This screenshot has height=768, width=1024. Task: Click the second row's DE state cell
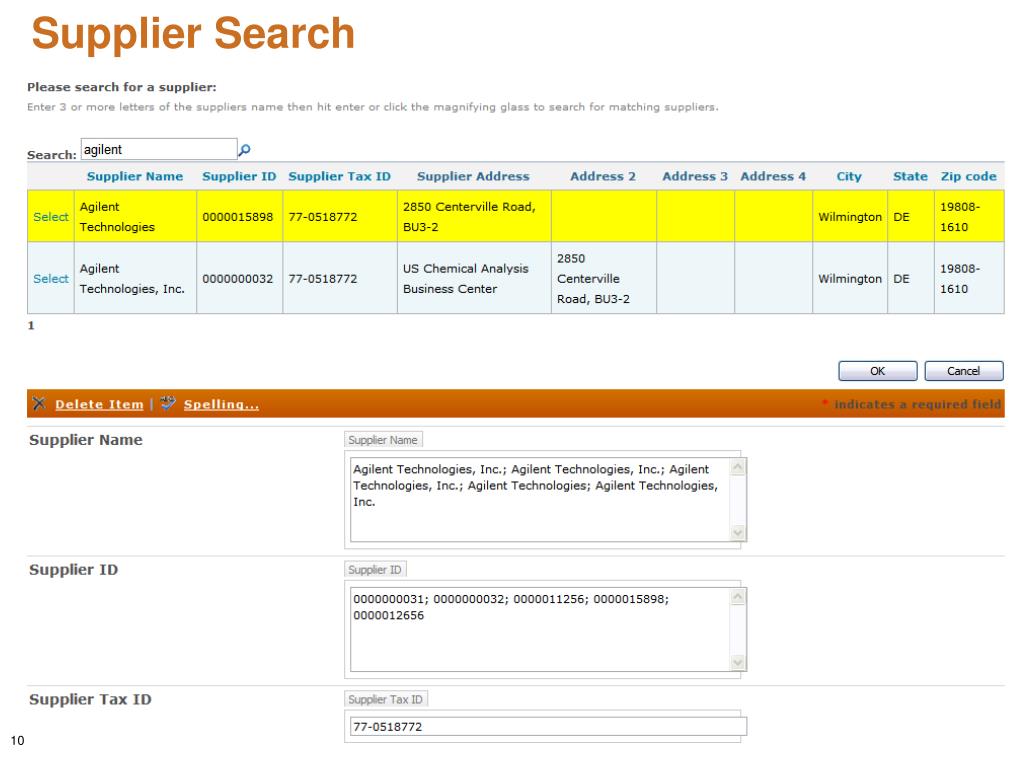coord(910,279)
